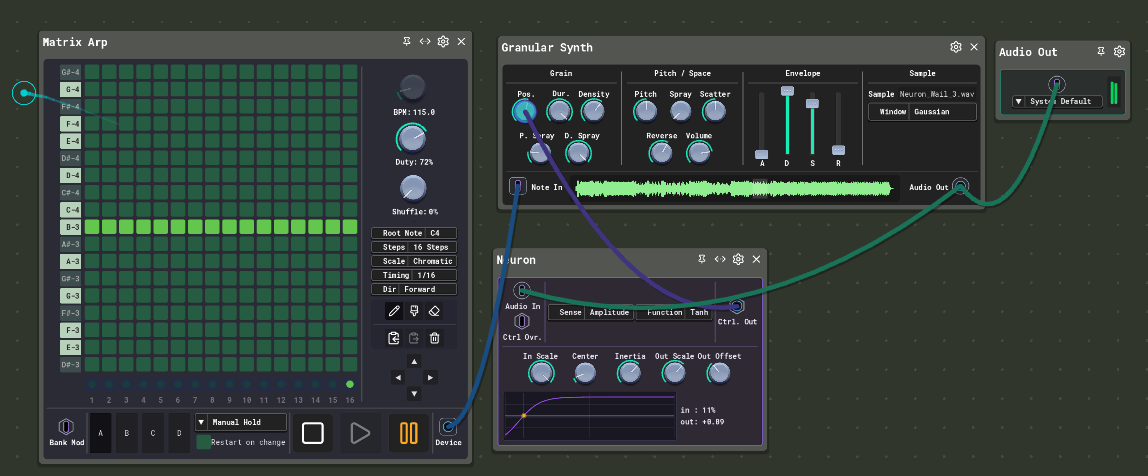Click the envelope Attack slider
The height and width of the screenshot is (476, 1148).
point(761,125)
